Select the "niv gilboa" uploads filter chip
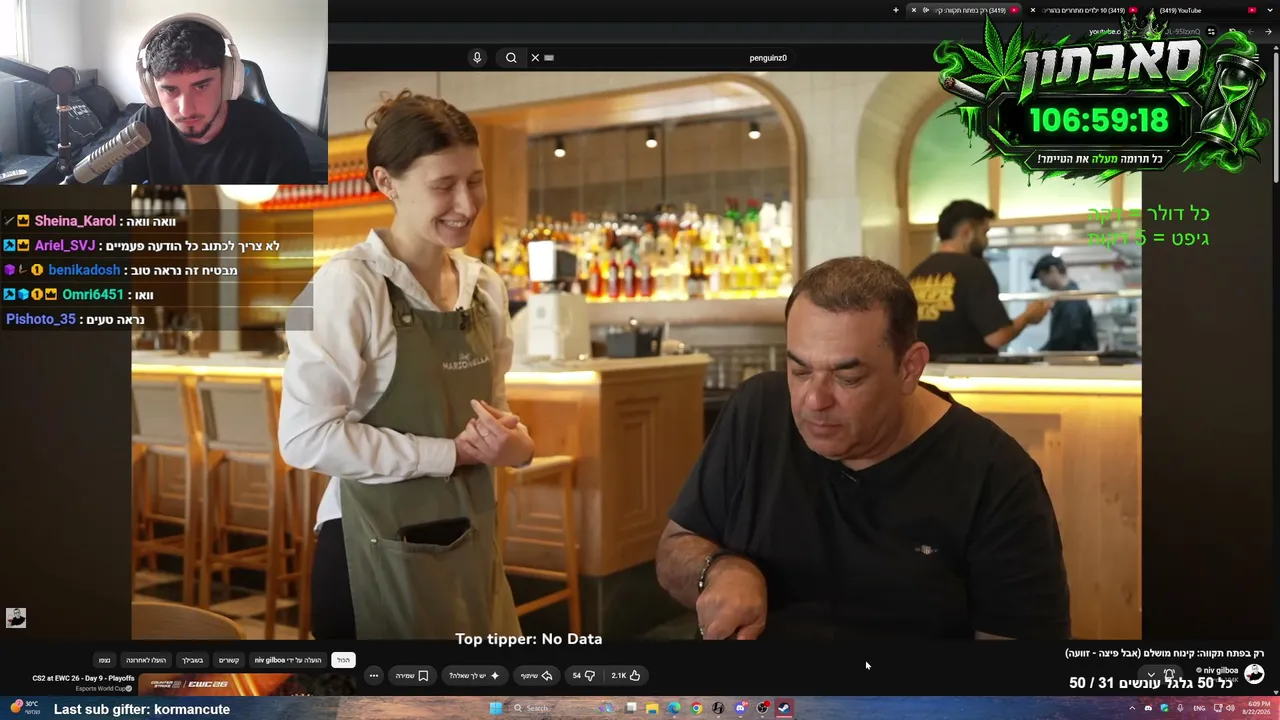 point(288,660)
